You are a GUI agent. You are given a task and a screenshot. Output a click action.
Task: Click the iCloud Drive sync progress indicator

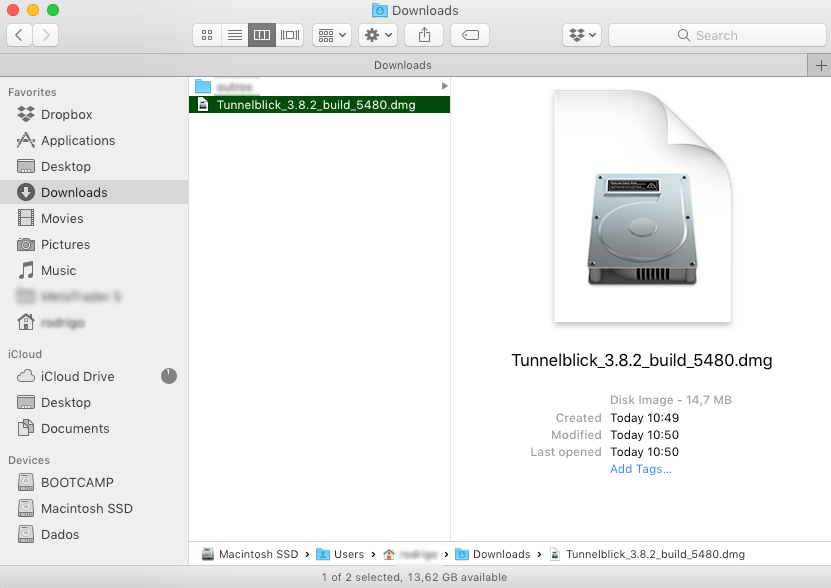click(x=169, y=376)
